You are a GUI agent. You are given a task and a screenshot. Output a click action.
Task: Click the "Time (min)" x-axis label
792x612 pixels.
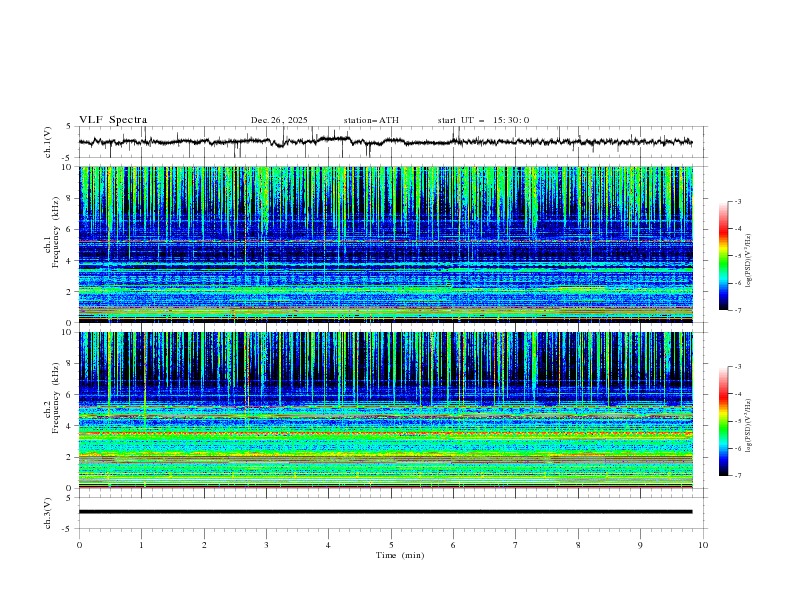click(400, 555)
